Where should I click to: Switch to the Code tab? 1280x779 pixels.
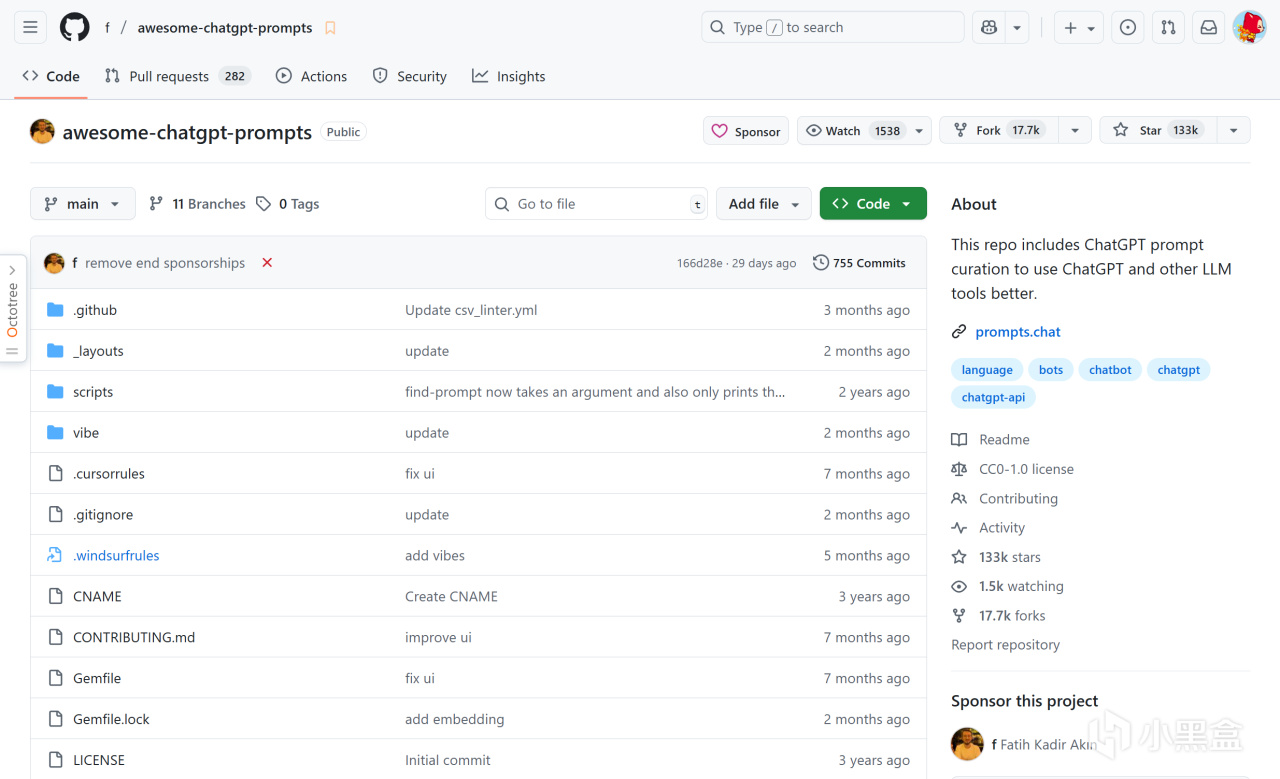pyautogui.click(x=51, y=76)
